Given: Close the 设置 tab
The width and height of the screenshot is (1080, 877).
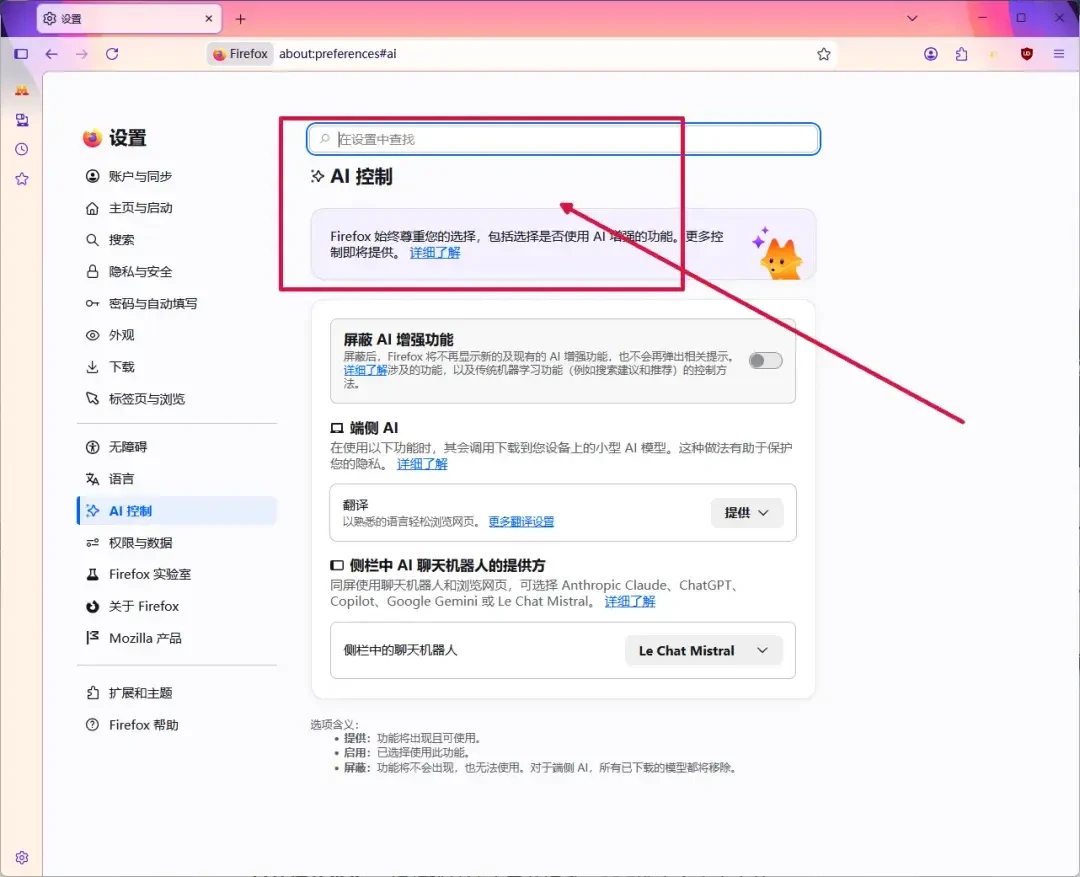Looking at the screenshot, I should point(209,19).
